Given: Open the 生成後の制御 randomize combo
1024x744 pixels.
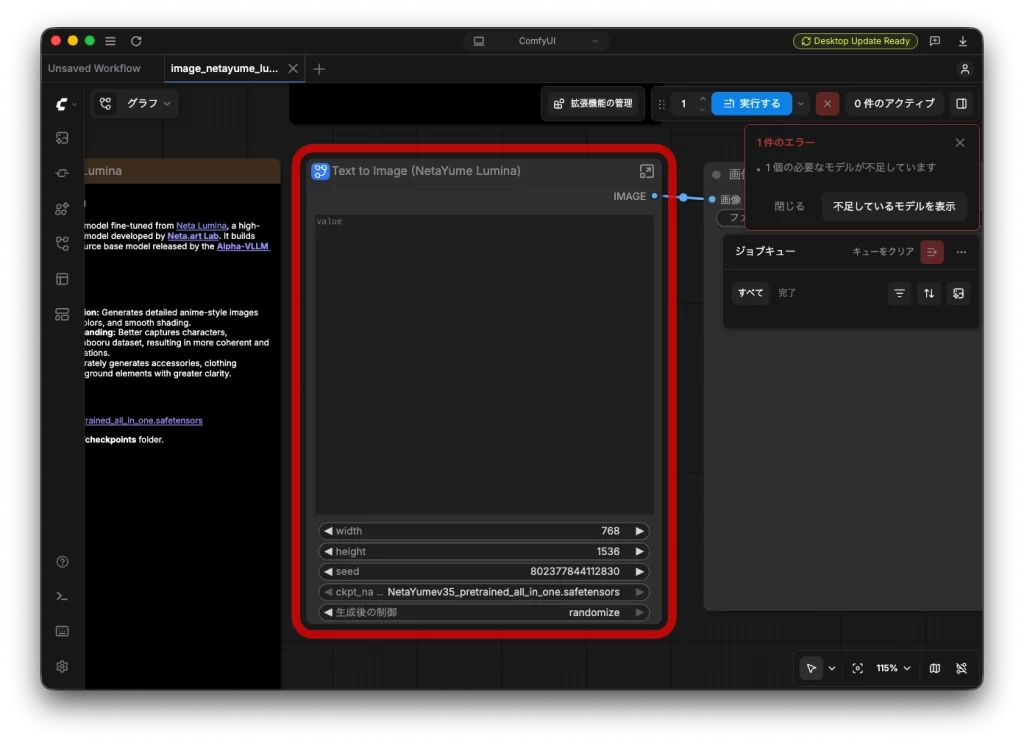Looking at the screenshot, I should coord(484,612).
